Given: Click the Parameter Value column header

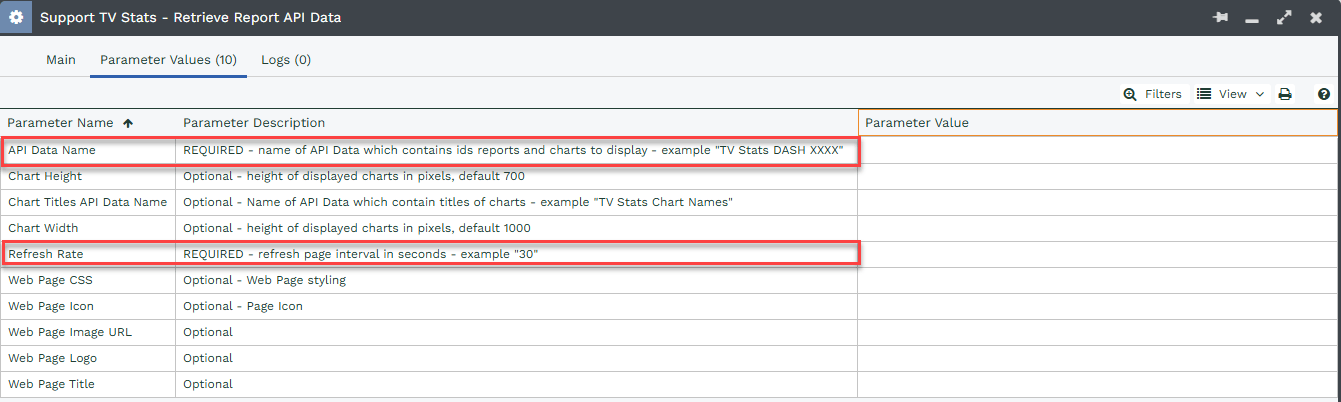Looking at the screenshot, I should (916, 123).
